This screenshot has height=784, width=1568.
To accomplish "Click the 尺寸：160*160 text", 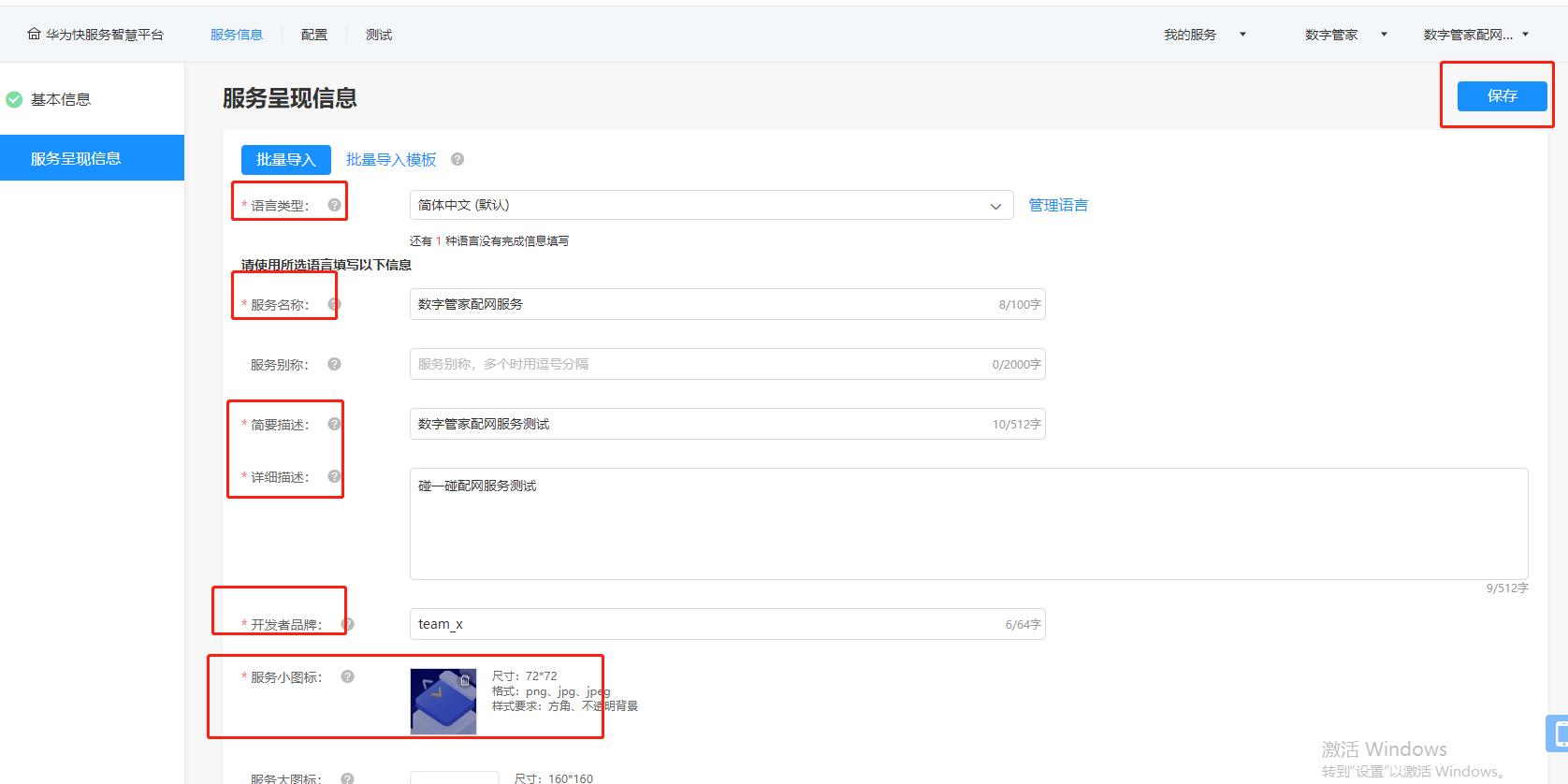I will click(554, 778).
